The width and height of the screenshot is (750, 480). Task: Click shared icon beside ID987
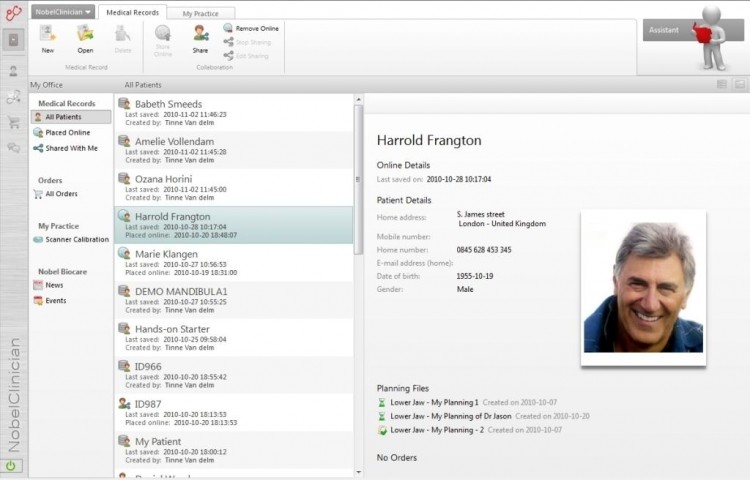tap(124, 403)
